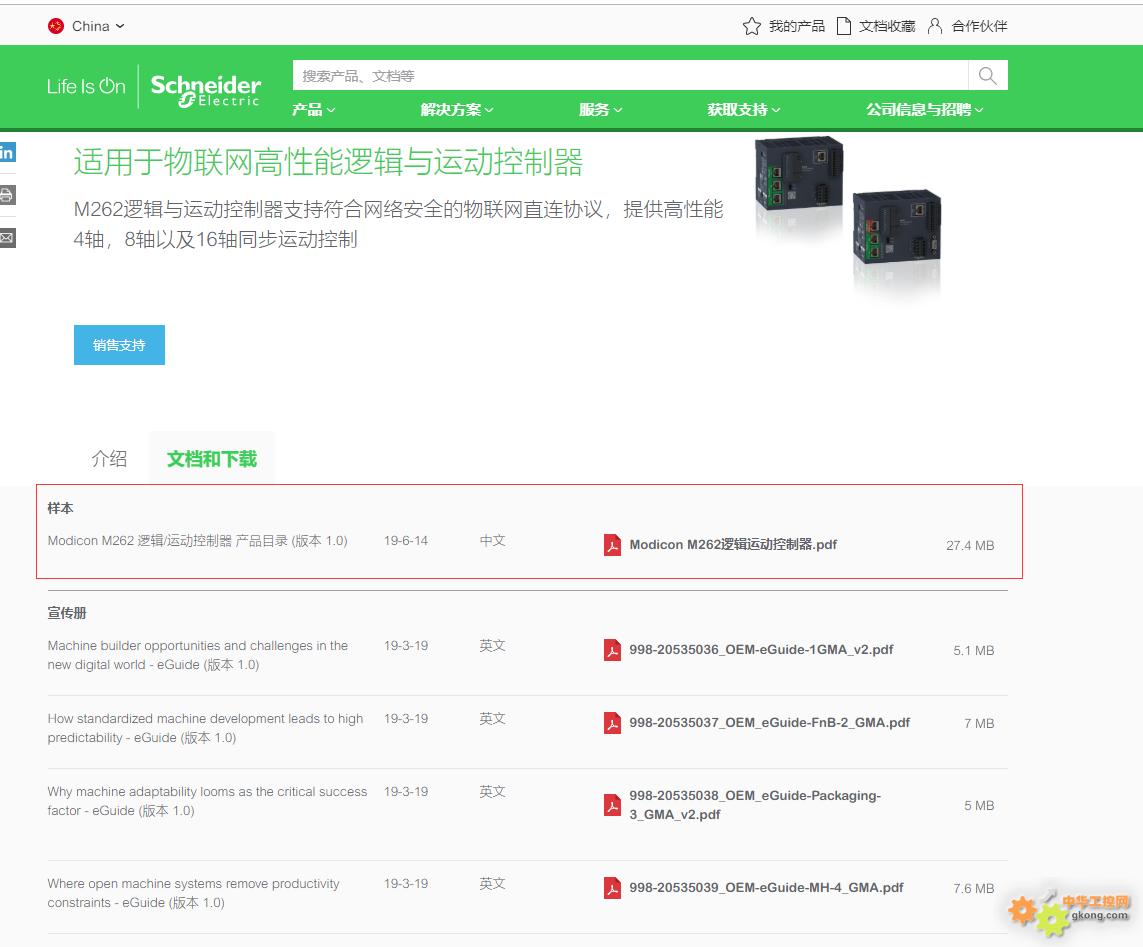Click the 7.6 MB file size
The height and width of the screenshot is (947, 1143).
click(x=974, y=888)
